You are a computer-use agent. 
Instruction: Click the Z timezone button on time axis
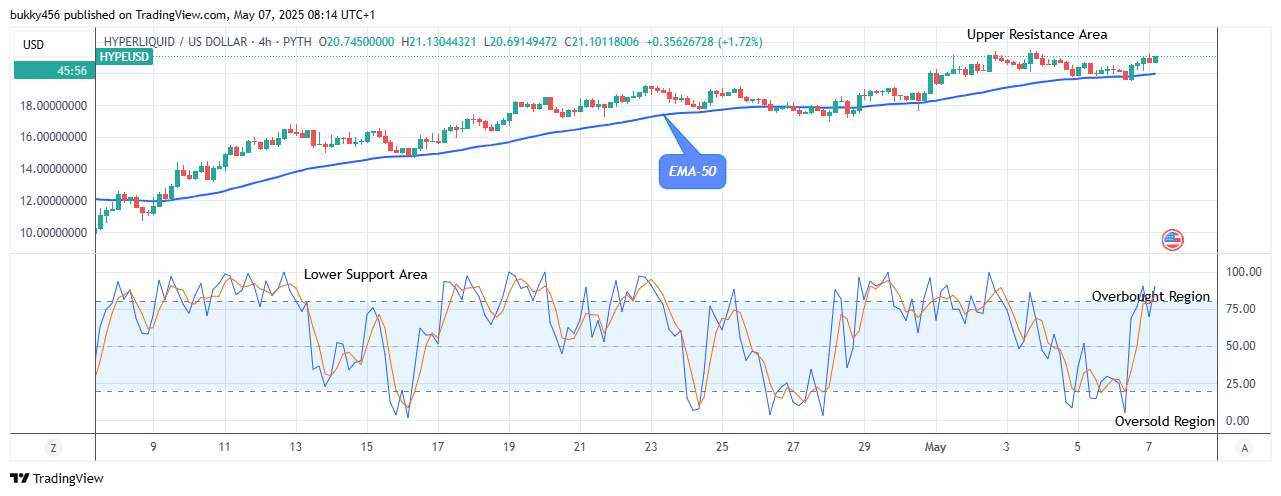click(x=53, y=448)
